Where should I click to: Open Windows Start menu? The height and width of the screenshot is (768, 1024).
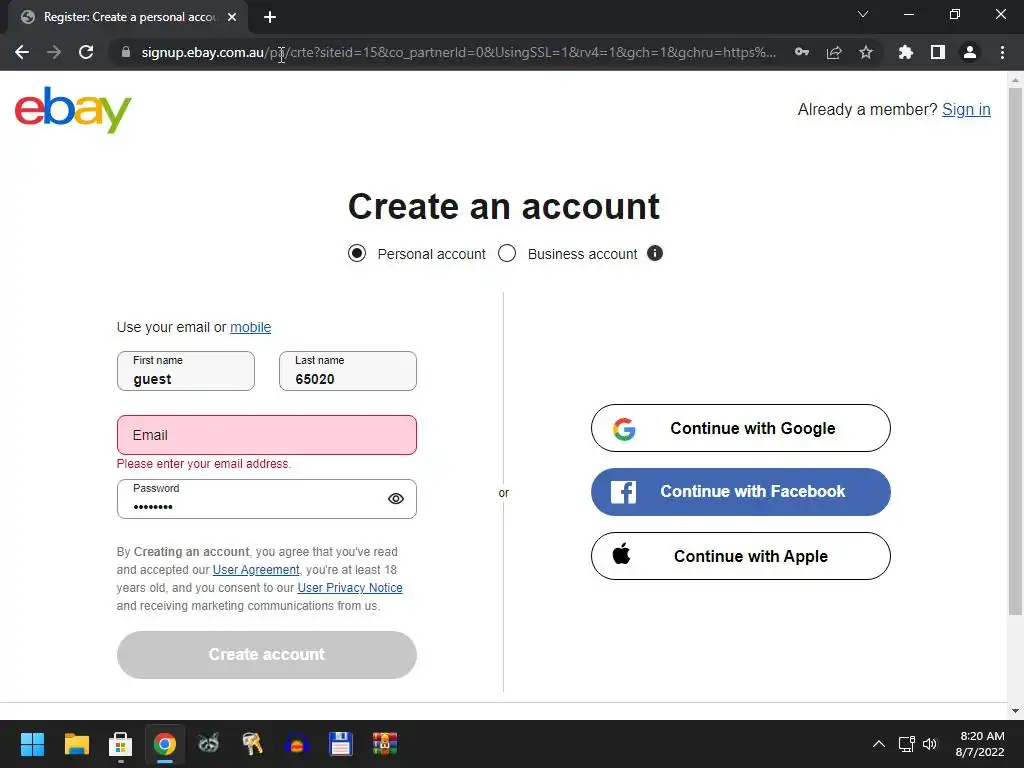click(x=32, y=744)
